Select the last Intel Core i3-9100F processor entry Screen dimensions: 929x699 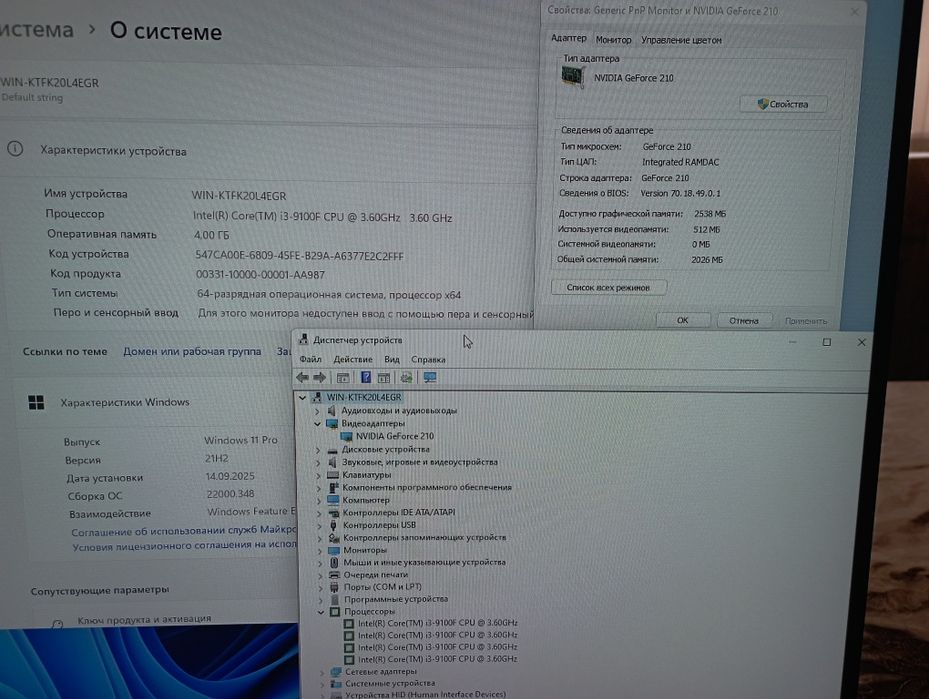pyautogui.click(x=437, y=659)
